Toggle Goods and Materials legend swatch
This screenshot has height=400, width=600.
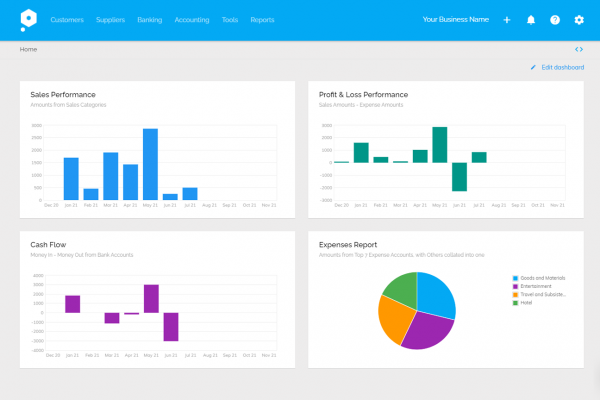tap(515, 279)
